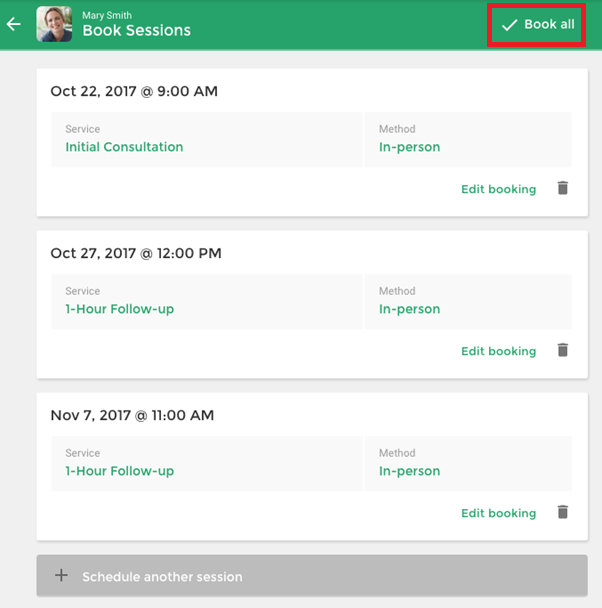Change service for the Nov 7 session

207,464
